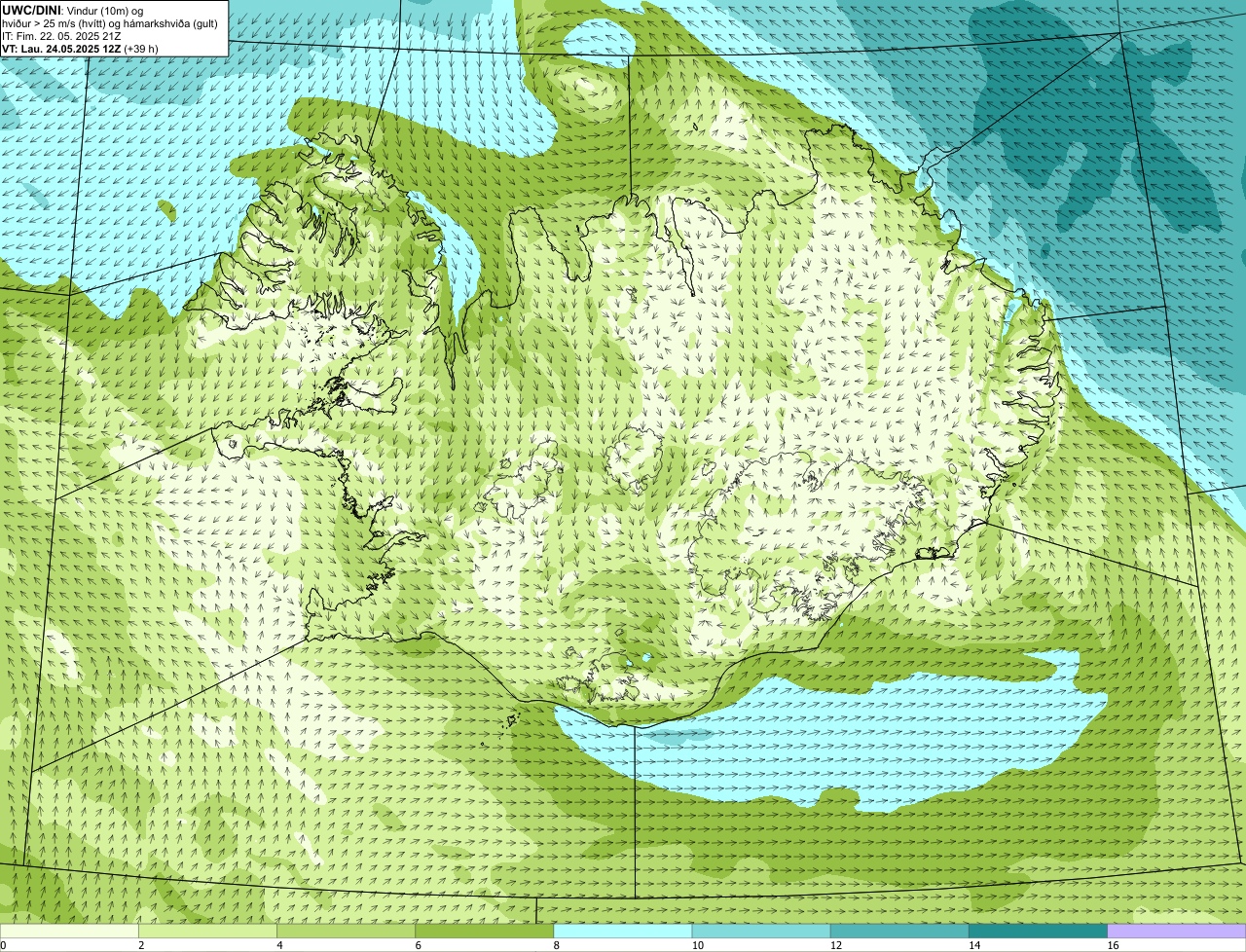The image size is (1246, 952).
Task: Click the olive green 6–8 m/s legend segment
Action: [485, 931]
